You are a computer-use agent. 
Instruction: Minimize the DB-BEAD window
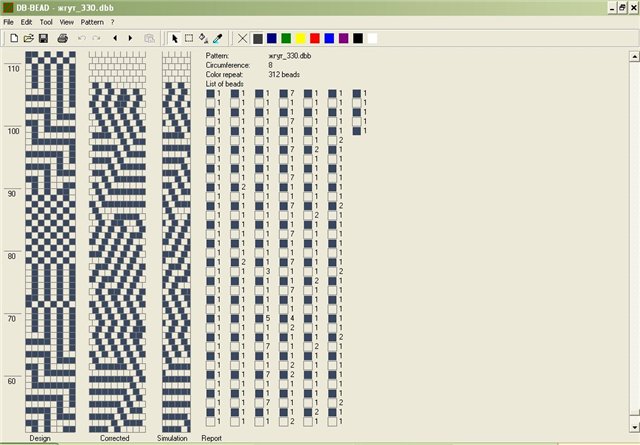(612, 8)
